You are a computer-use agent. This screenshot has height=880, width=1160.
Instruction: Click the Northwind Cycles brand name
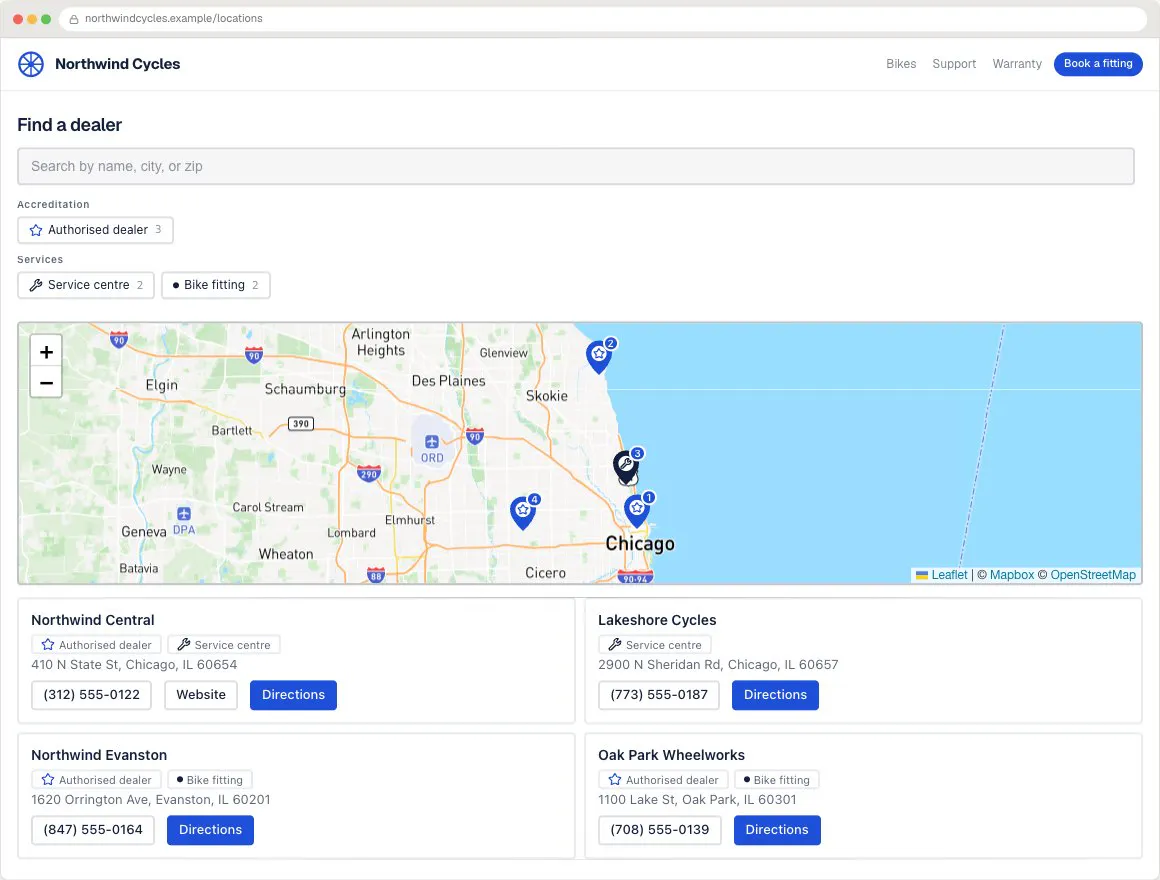click(x=118, y=64)
